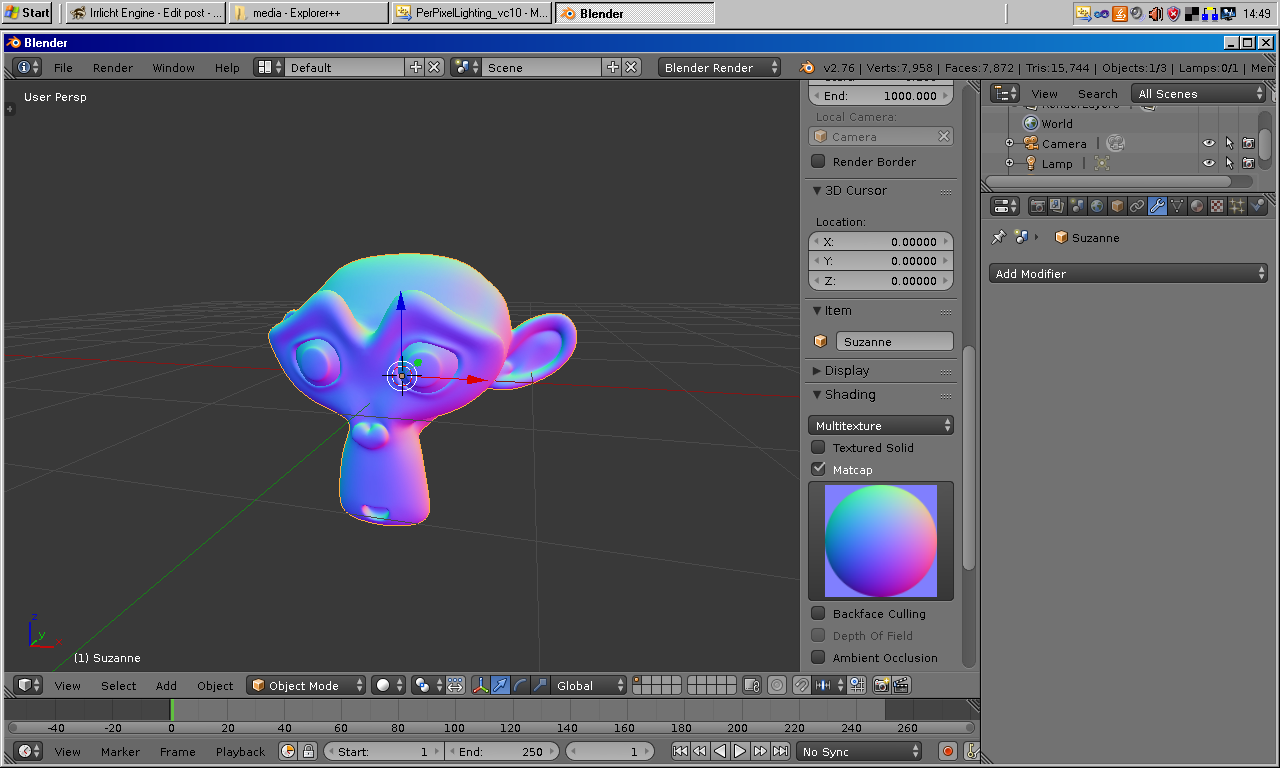Viewport: 1280px width, 768px height.
Task: Switch to PerPixelLighting_vc10 taskbar window
Action: [x=472, y=13]
